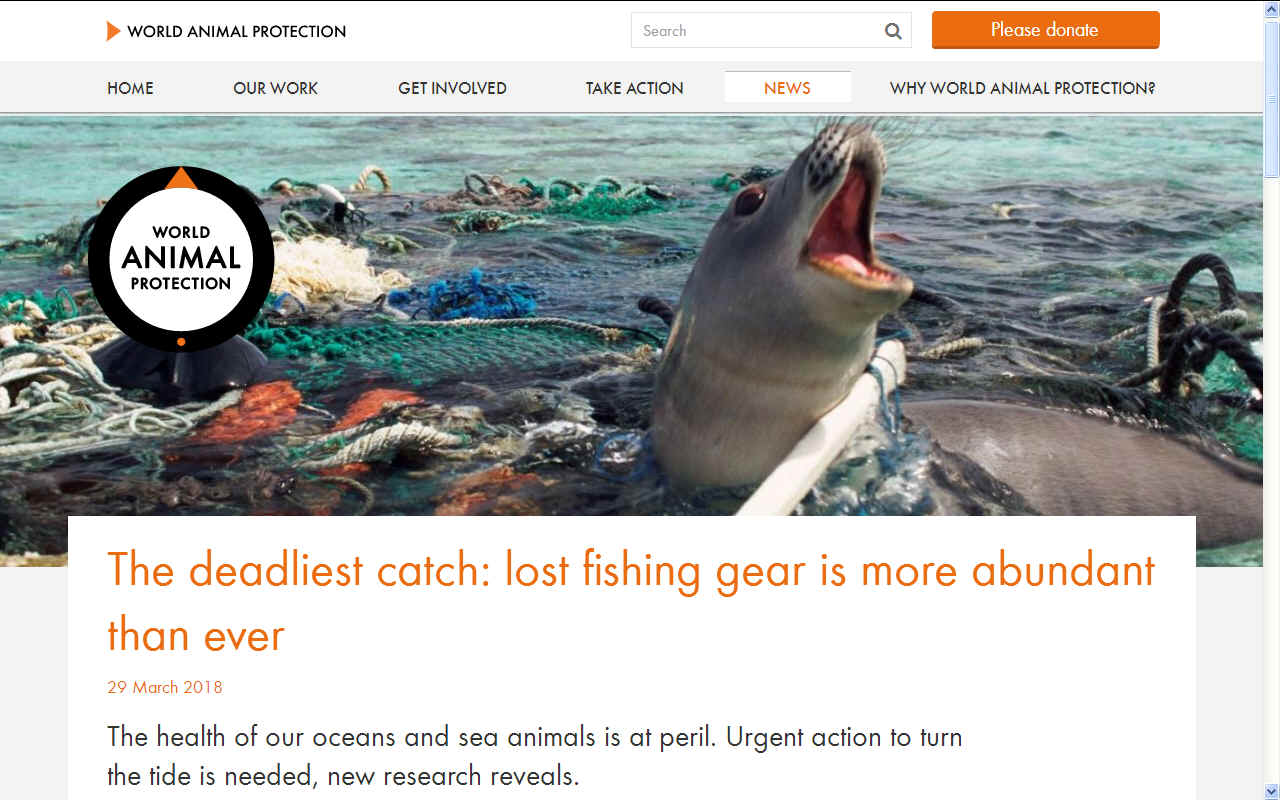
Task: Open the Home menu item
Action: pos(130,88)
